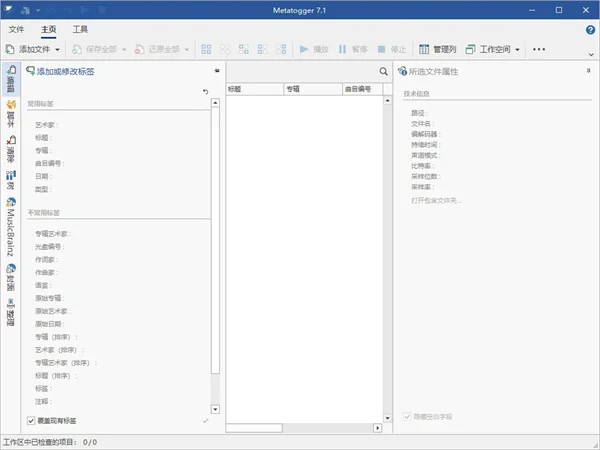Click the 日期 field label
The height and width of the screenshot is (450, 600).
[x=43, y=176]
